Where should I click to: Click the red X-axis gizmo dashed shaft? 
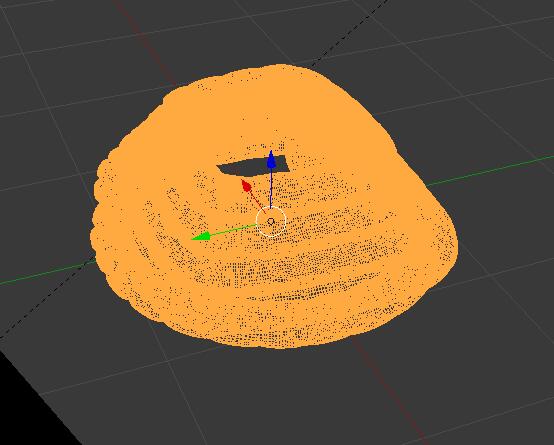click(258, 201)
